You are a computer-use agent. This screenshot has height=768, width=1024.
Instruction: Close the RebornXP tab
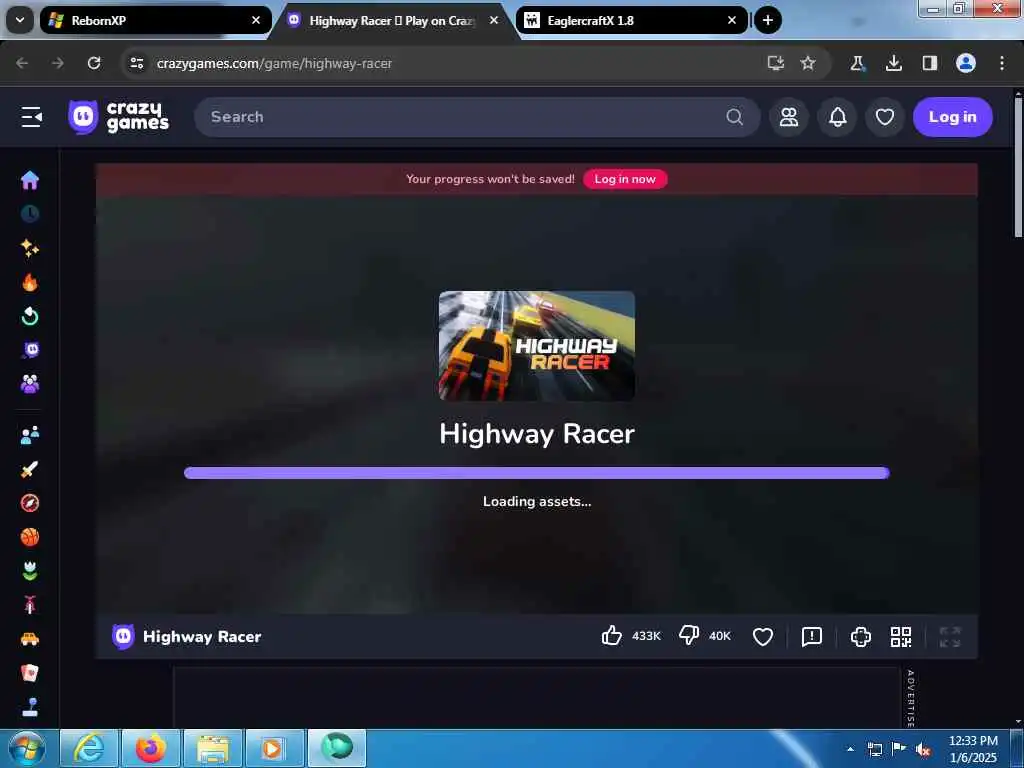tap(256, 20)
